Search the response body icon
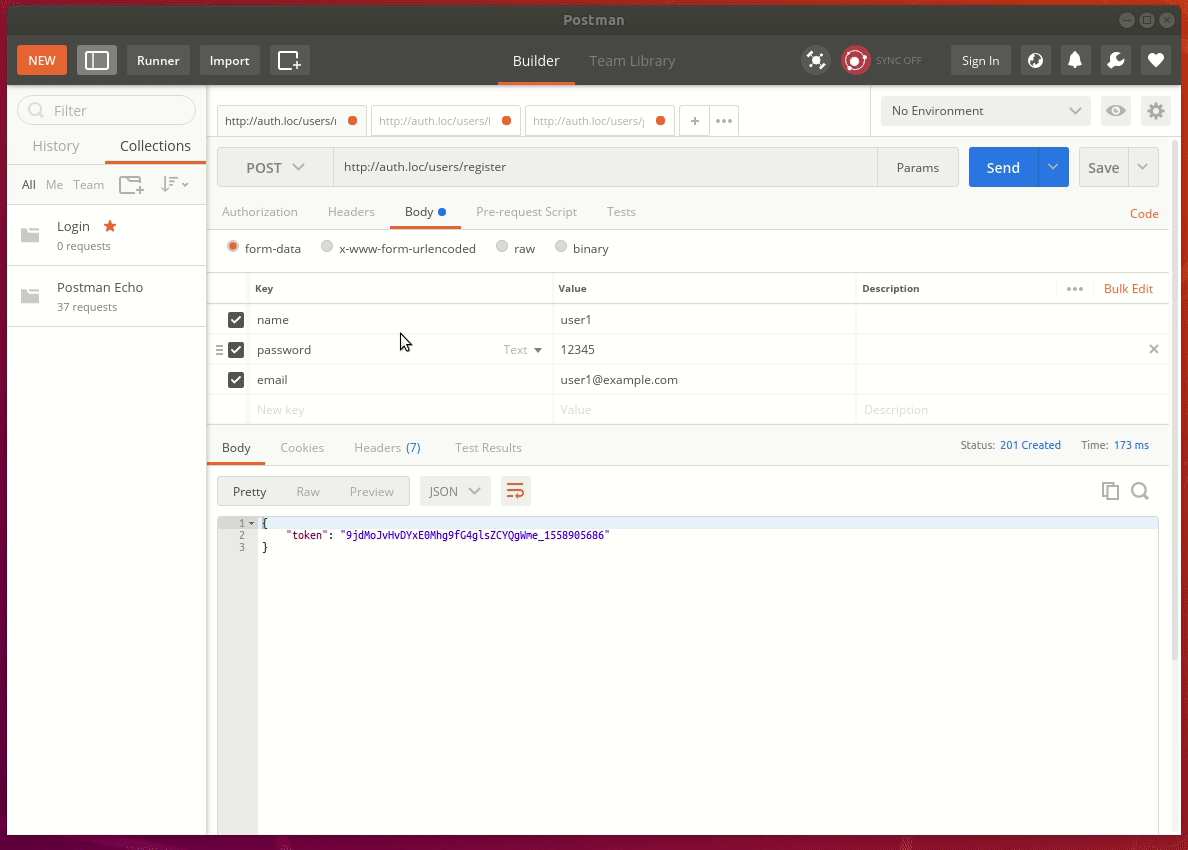This screenshot has height=850, width=1188. pos(1140,491)
